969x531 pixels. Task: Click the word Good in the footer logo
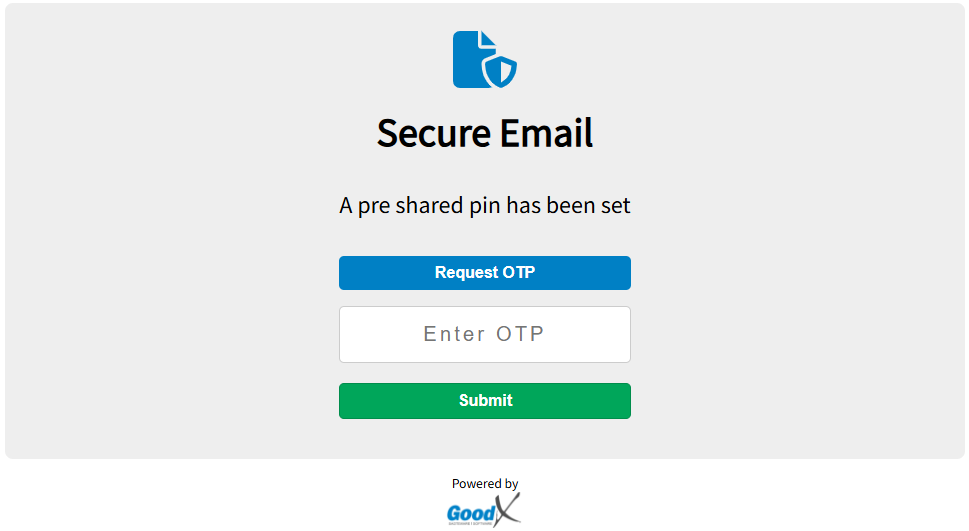[468, 513]
